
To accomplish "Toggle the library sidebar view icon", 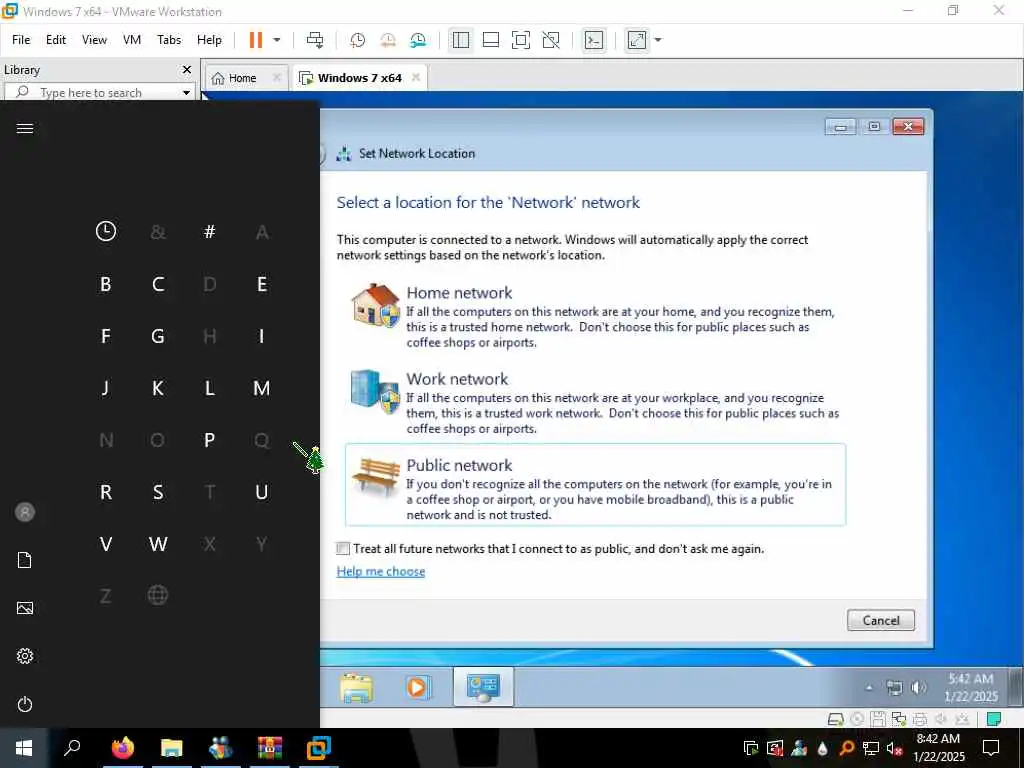I will pos(460,40).
